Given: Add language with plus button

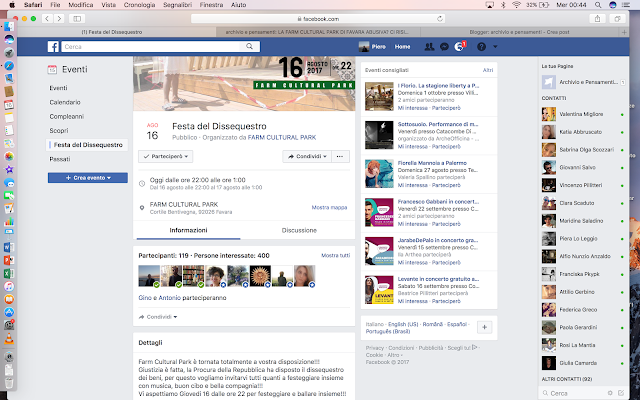Looking at the screenshot, I should click(x=484, y=327).
